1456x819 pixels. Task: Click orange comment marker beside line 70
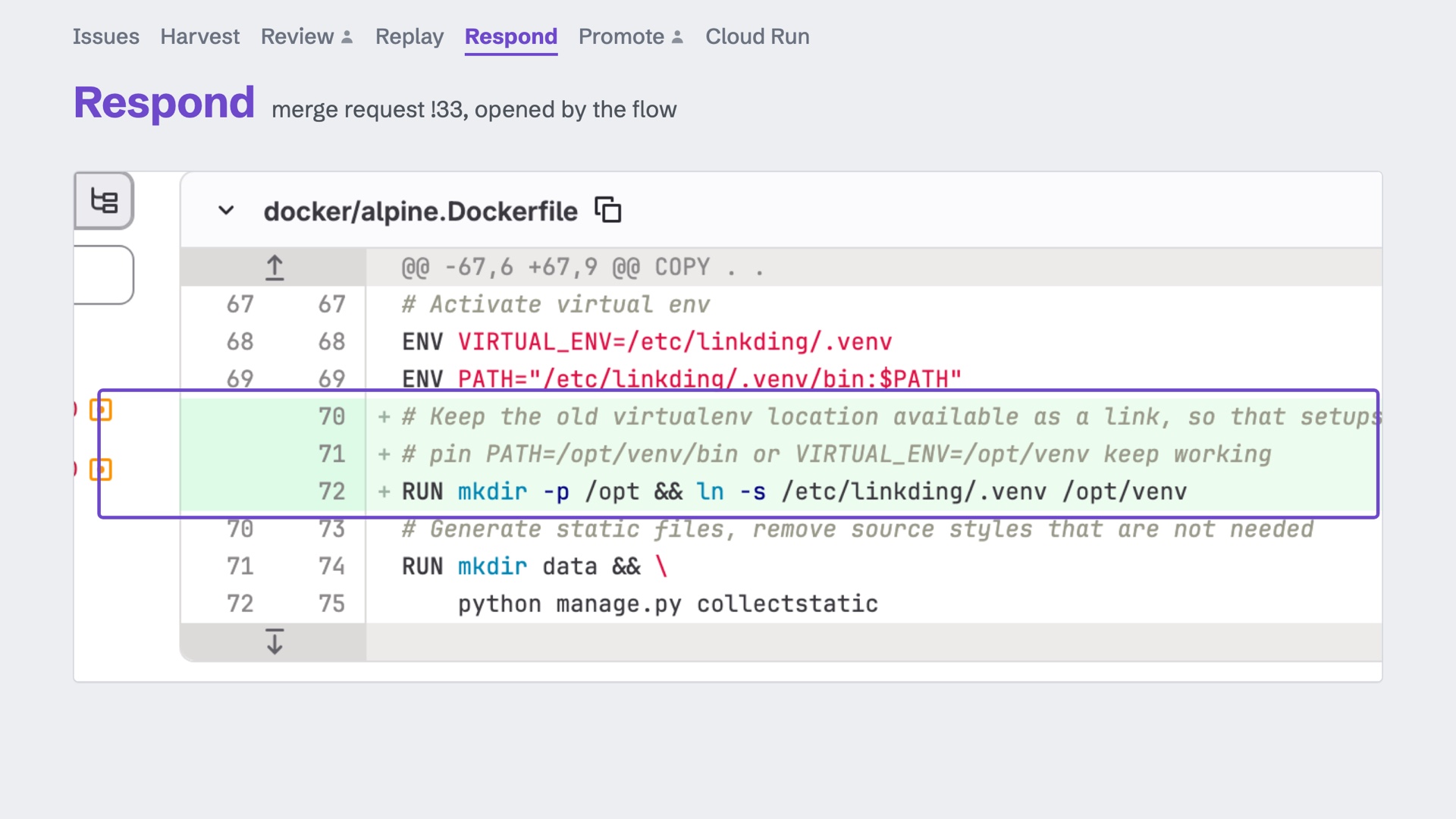(x=101, y=409)
